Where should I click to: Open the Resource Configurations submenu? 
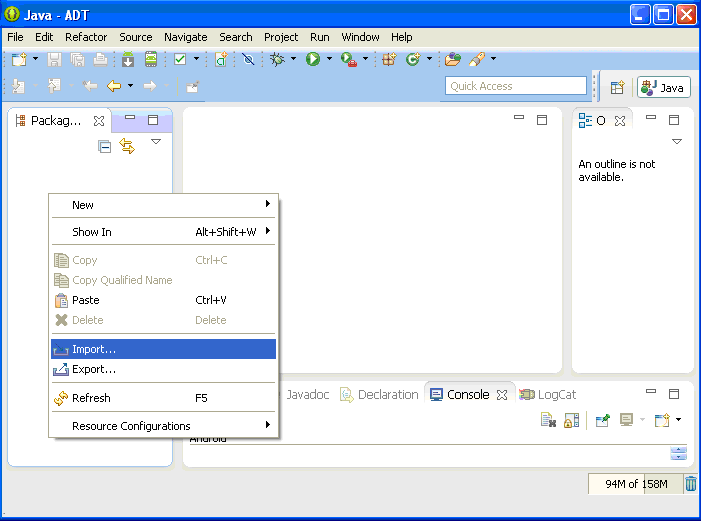click(x=163, y=426)
